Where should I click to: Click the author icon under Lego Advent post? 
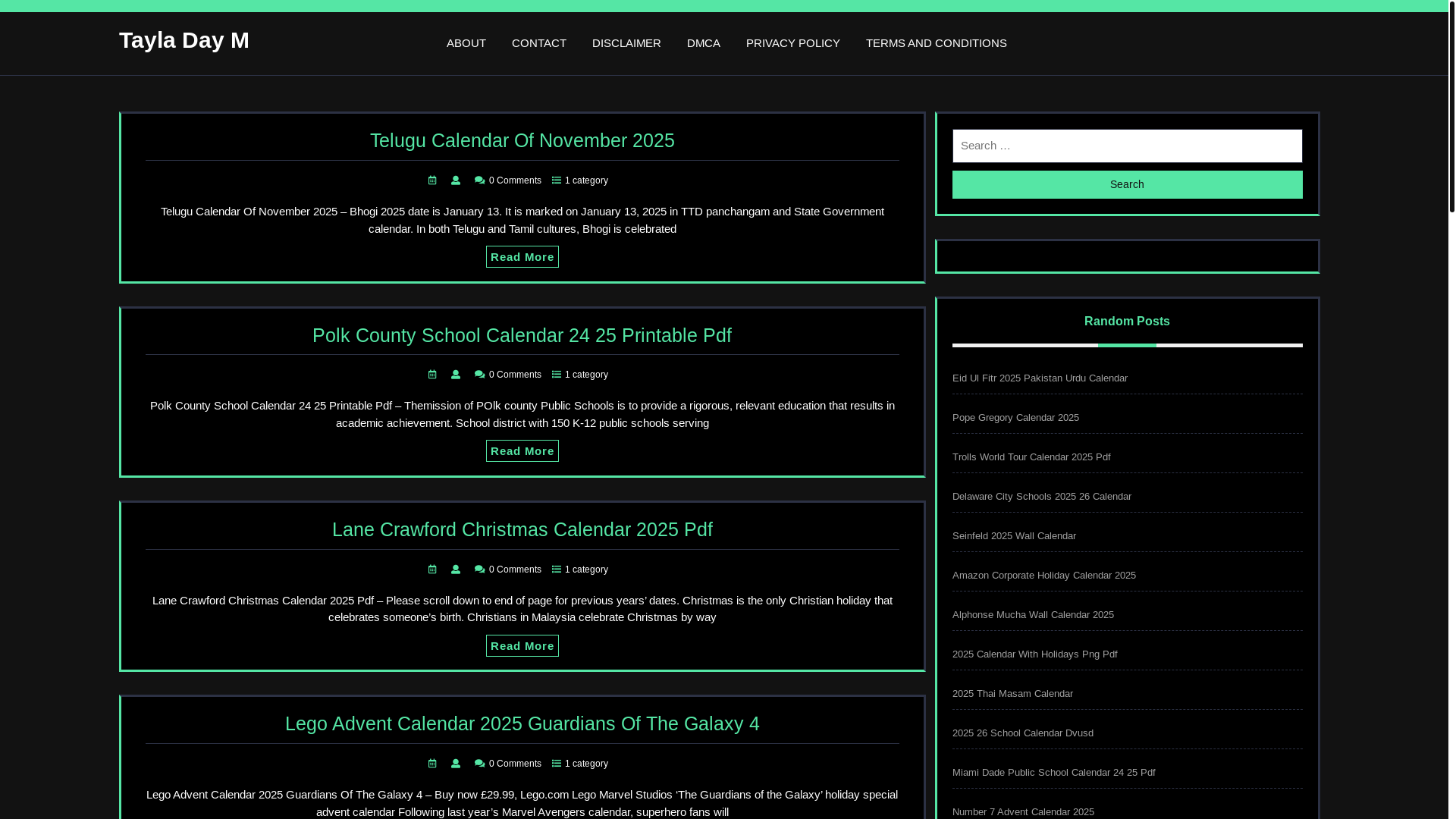(456, 764)
